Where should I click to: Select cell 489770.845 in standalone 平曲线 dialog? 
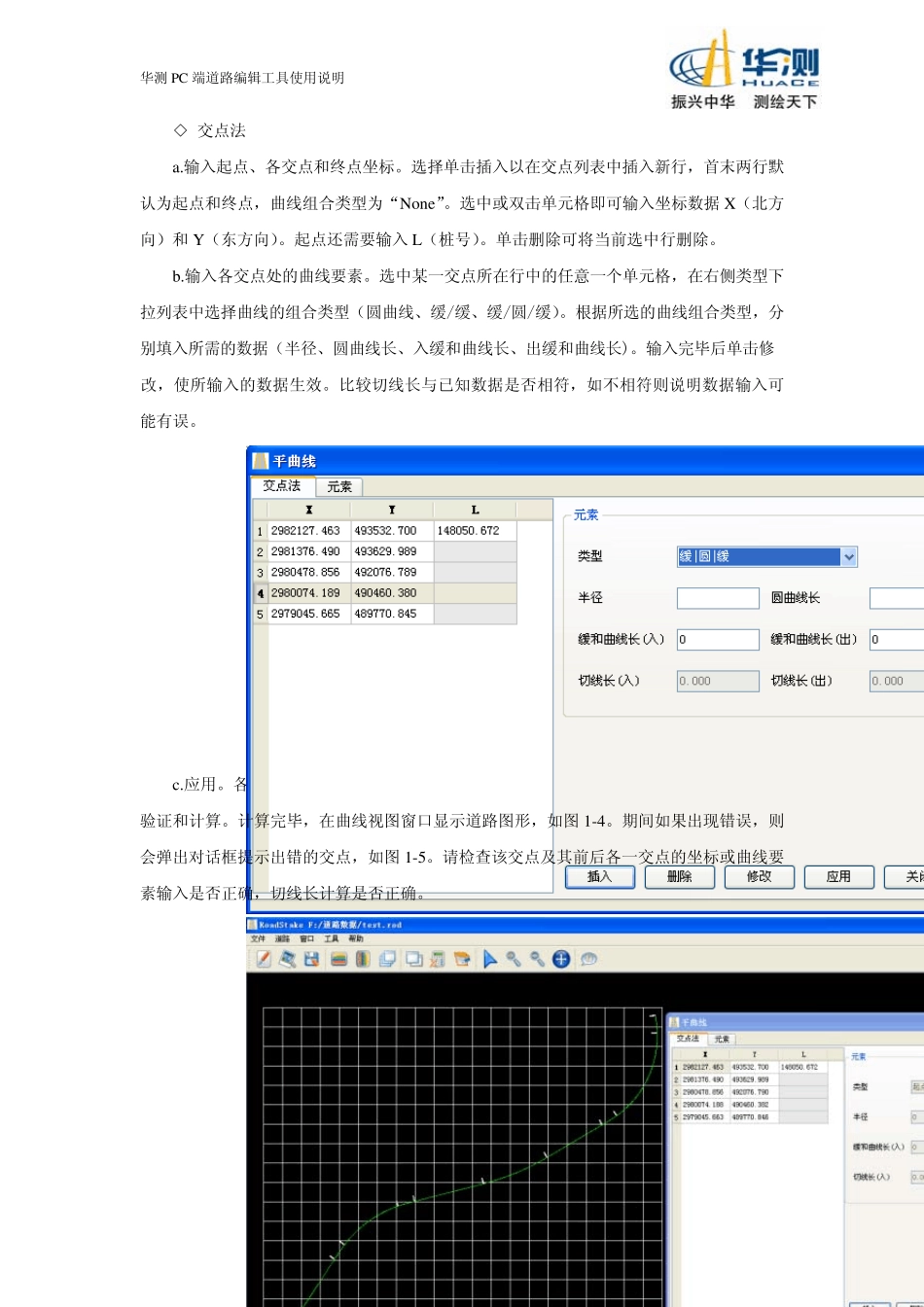tap(392, 614)
